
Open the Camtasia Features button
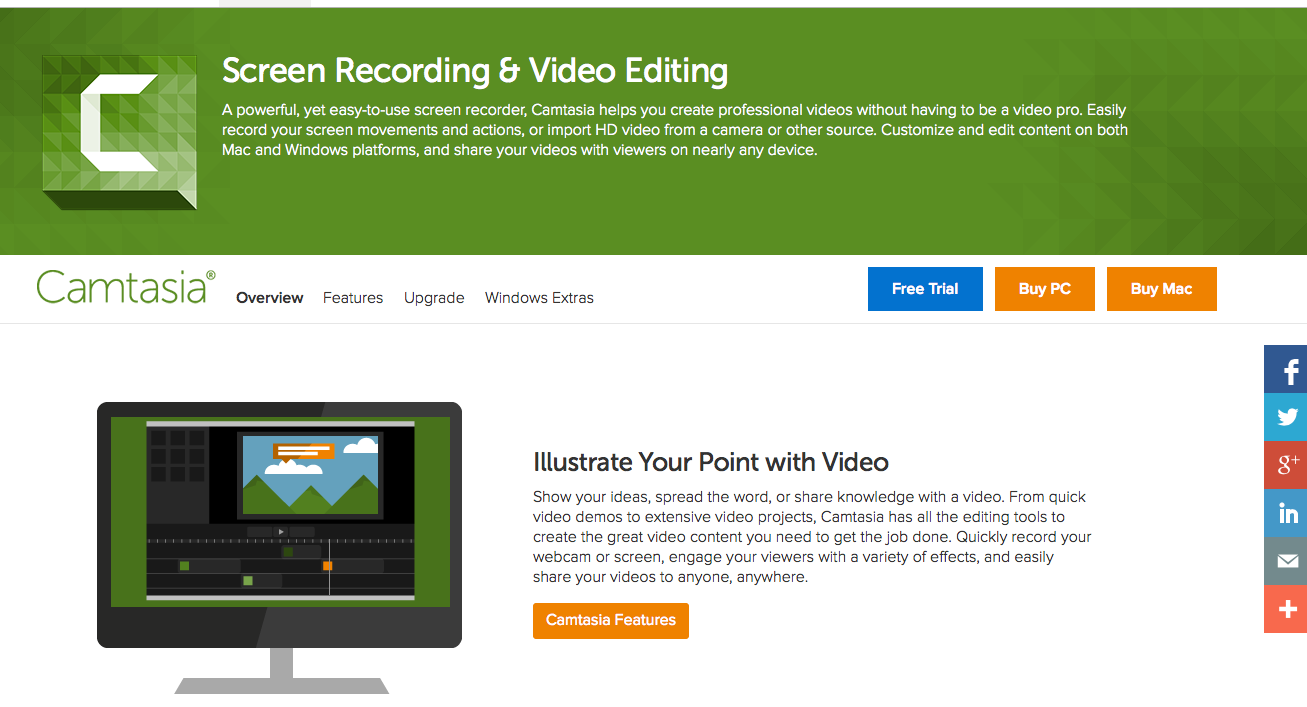611,620
